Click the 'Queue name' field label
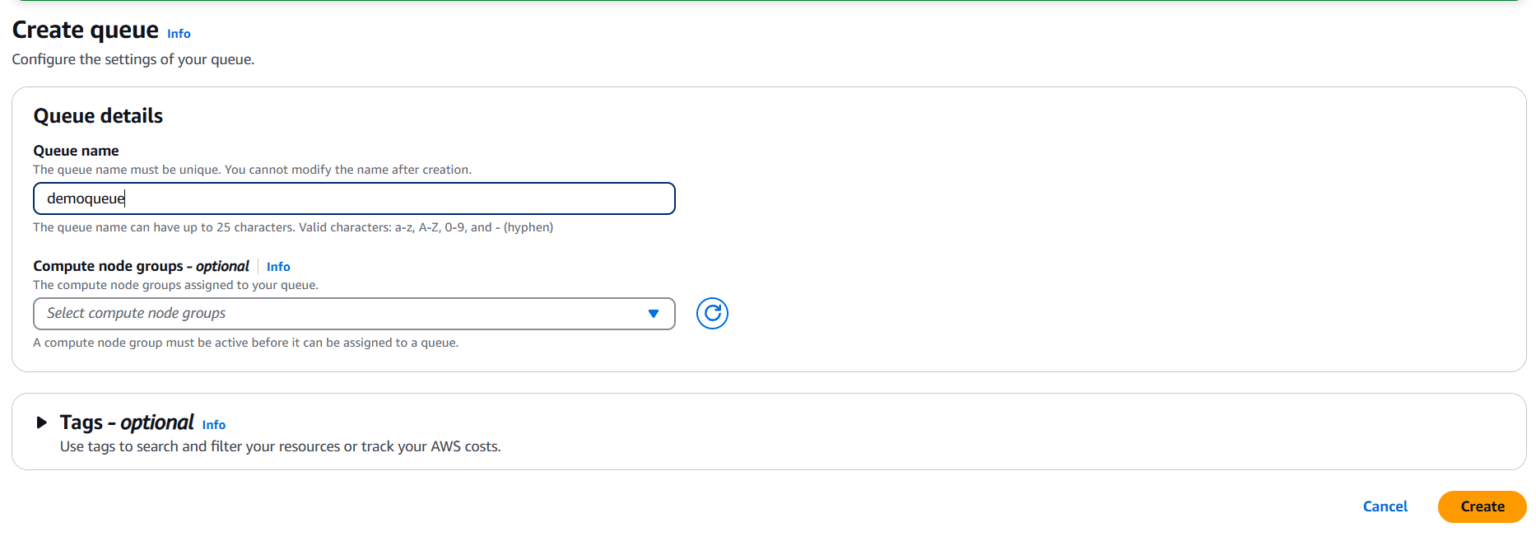This screenshot has height=546, width=1536. 76,151
